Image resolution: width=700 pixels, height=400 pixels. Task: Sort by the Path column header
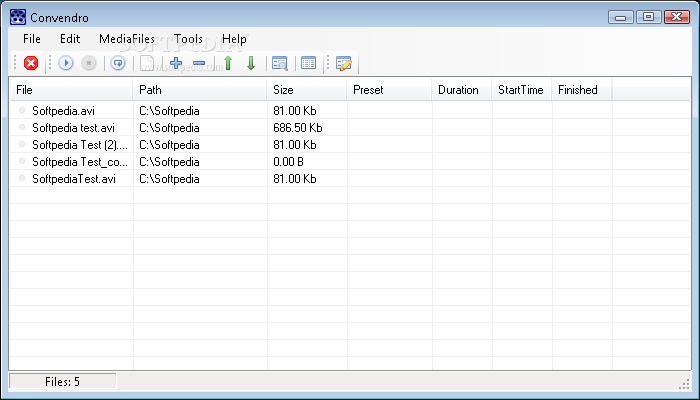click(200, 90)
